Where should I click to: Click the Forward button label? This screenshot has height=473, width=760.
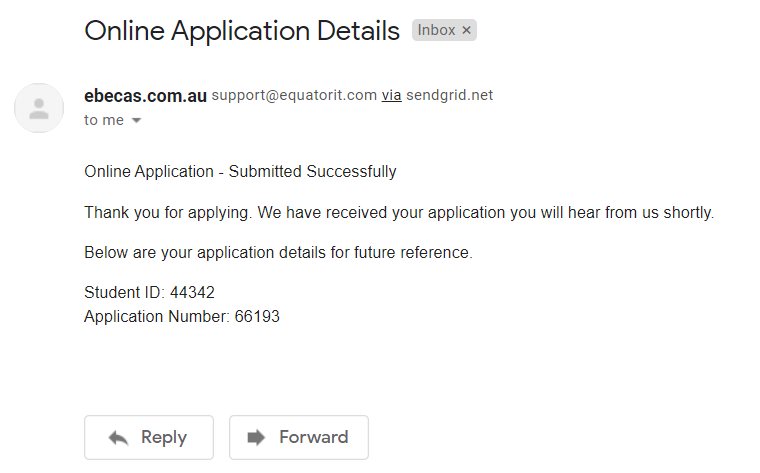(314, 437)
